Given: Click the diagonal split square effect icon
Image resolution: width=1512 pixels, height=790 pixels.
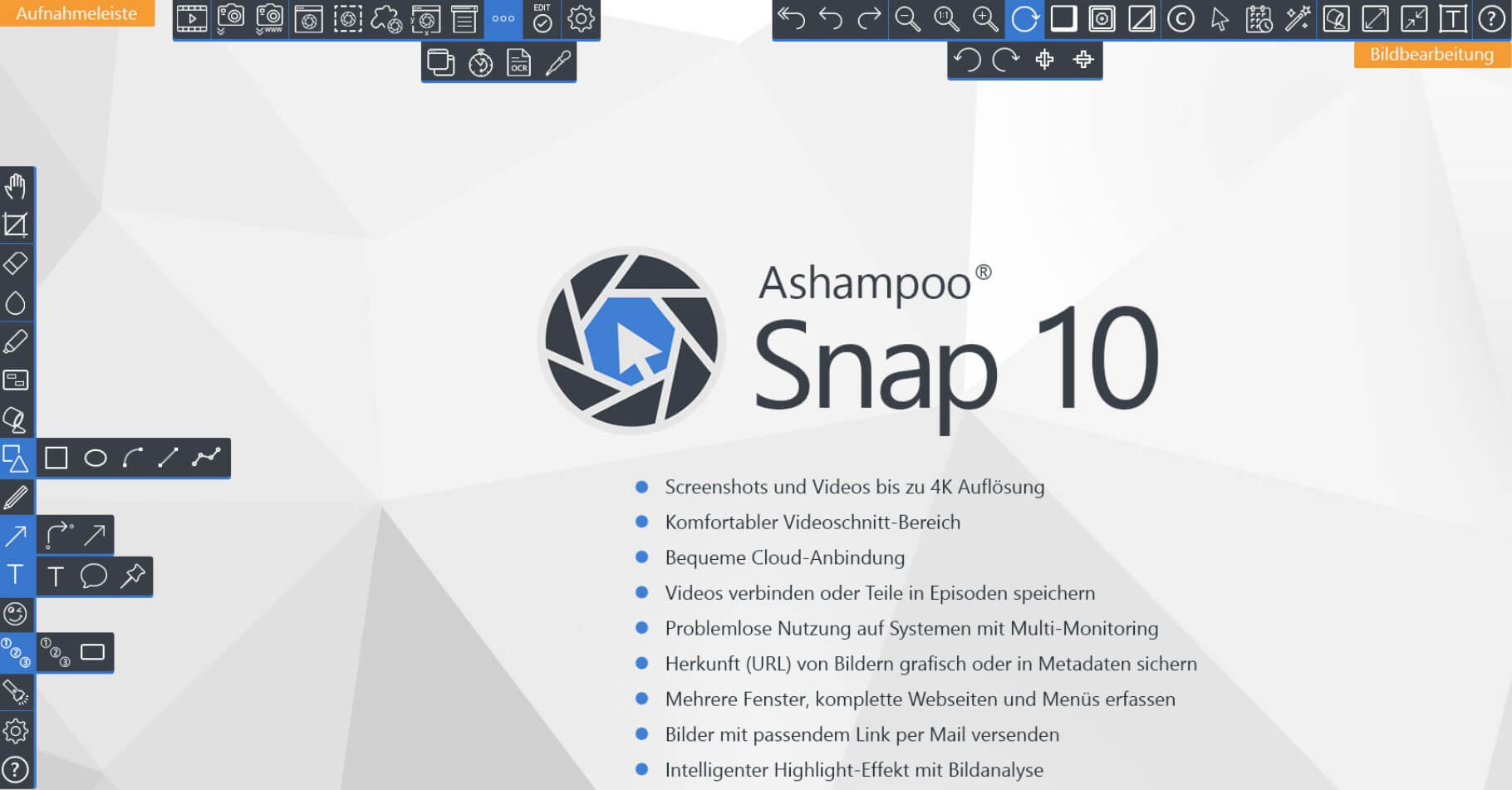Looking at the screenshot, I should pos(1141,18).
